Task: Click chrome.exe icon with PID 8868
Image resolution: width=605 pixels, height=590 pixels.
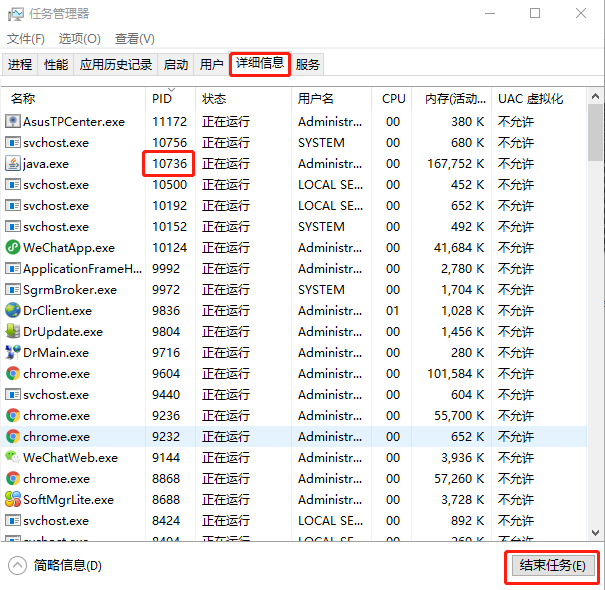Action: (x=12, y=478)
